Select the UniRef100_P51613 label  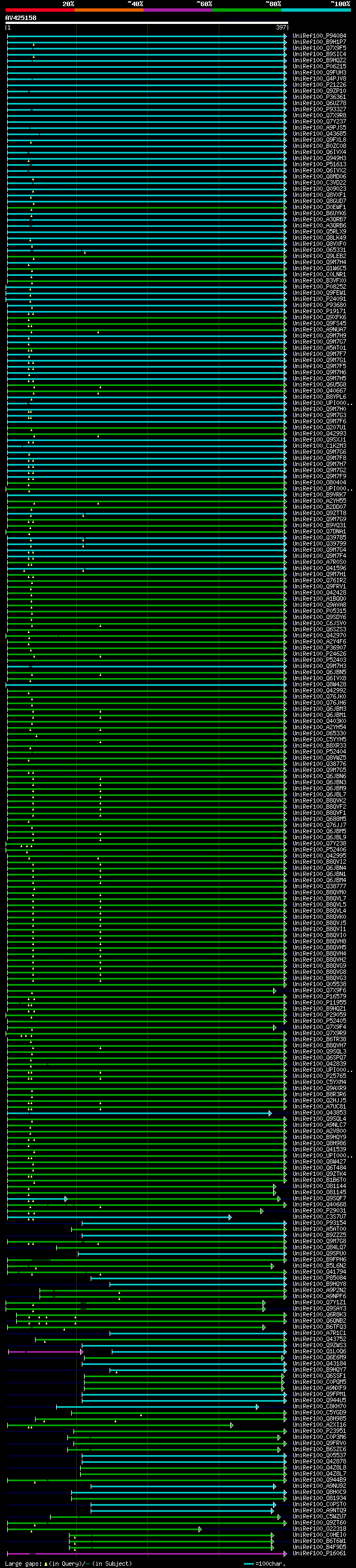pyautogui.click(x=319, y=164)
